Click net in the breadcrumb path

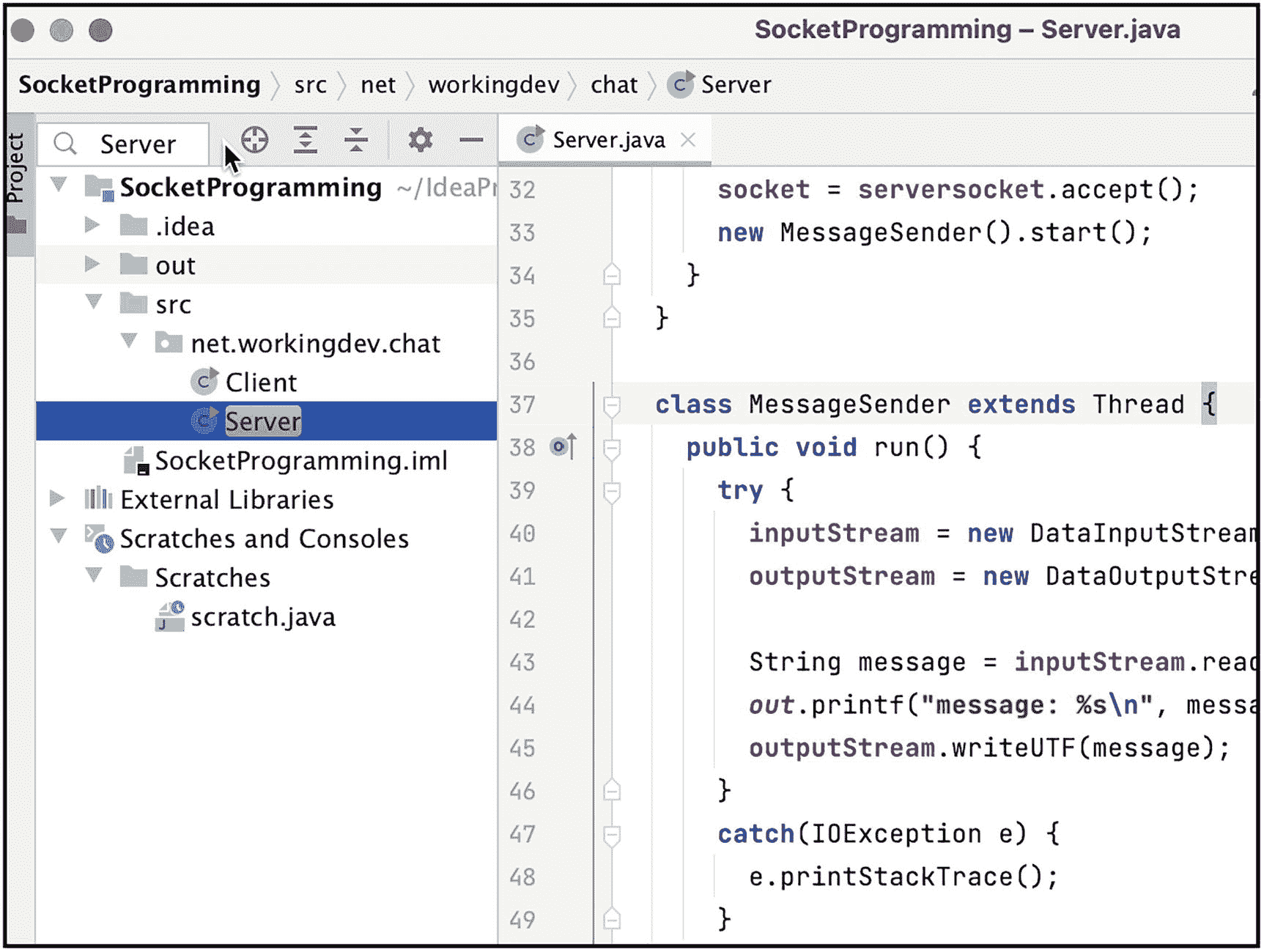(377, 85)
